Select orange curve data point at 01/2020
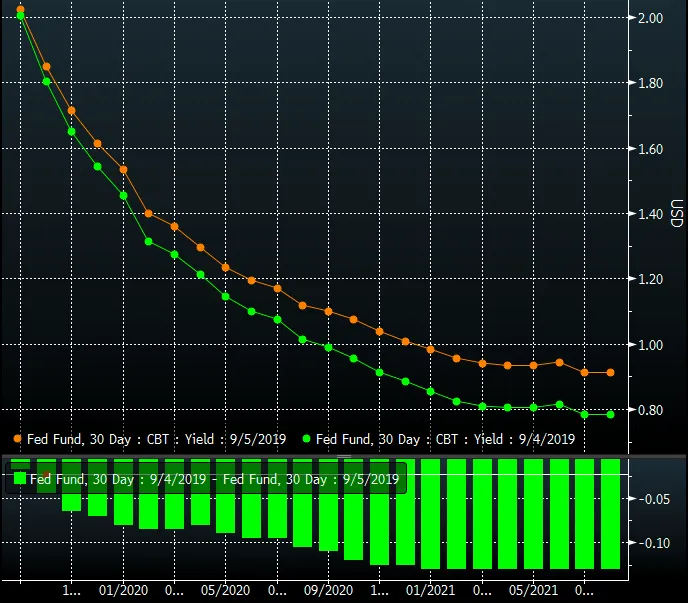 (123, 169)
